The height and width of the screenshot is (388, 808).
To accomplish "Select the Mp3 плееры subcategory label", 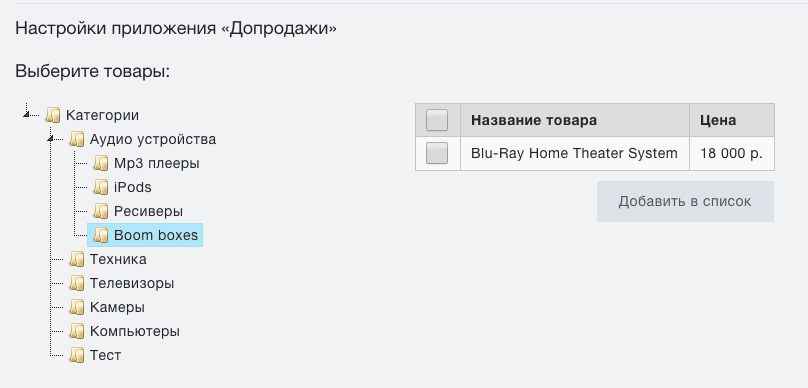I will click(x=157, y=163).
